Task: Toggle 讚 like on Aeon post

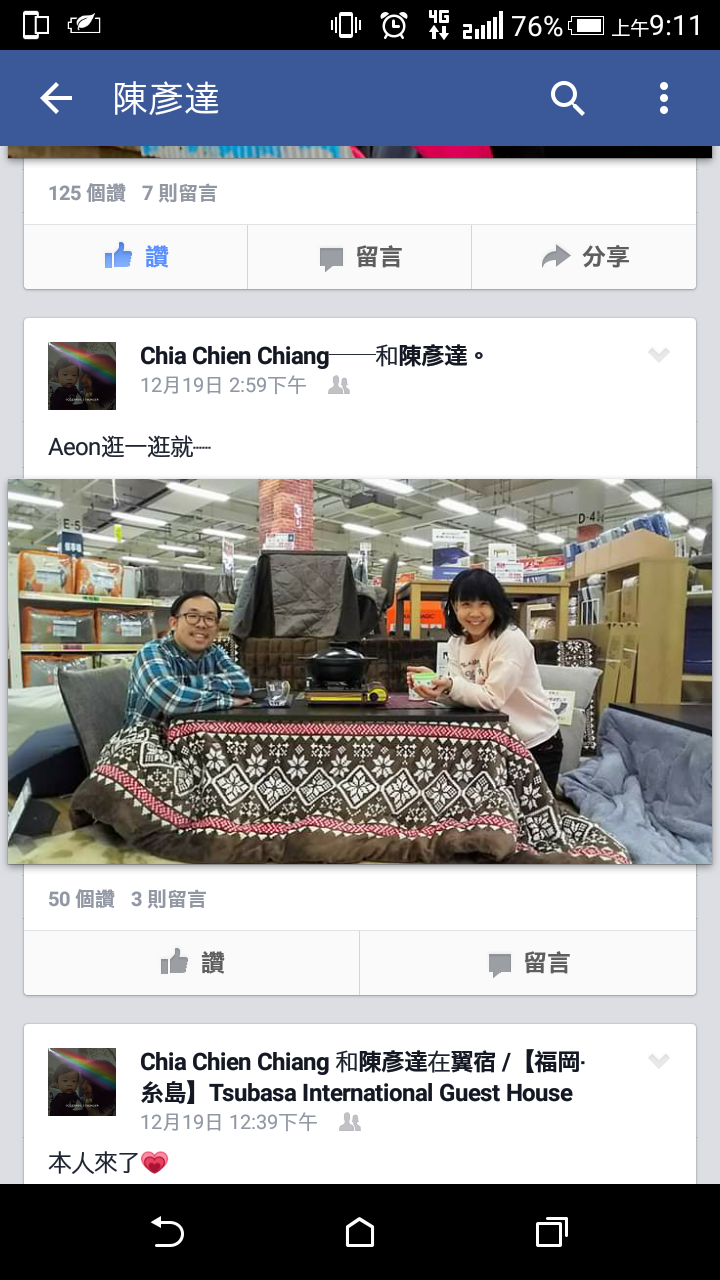Action: pyautogui.click(x=192, y=963)
